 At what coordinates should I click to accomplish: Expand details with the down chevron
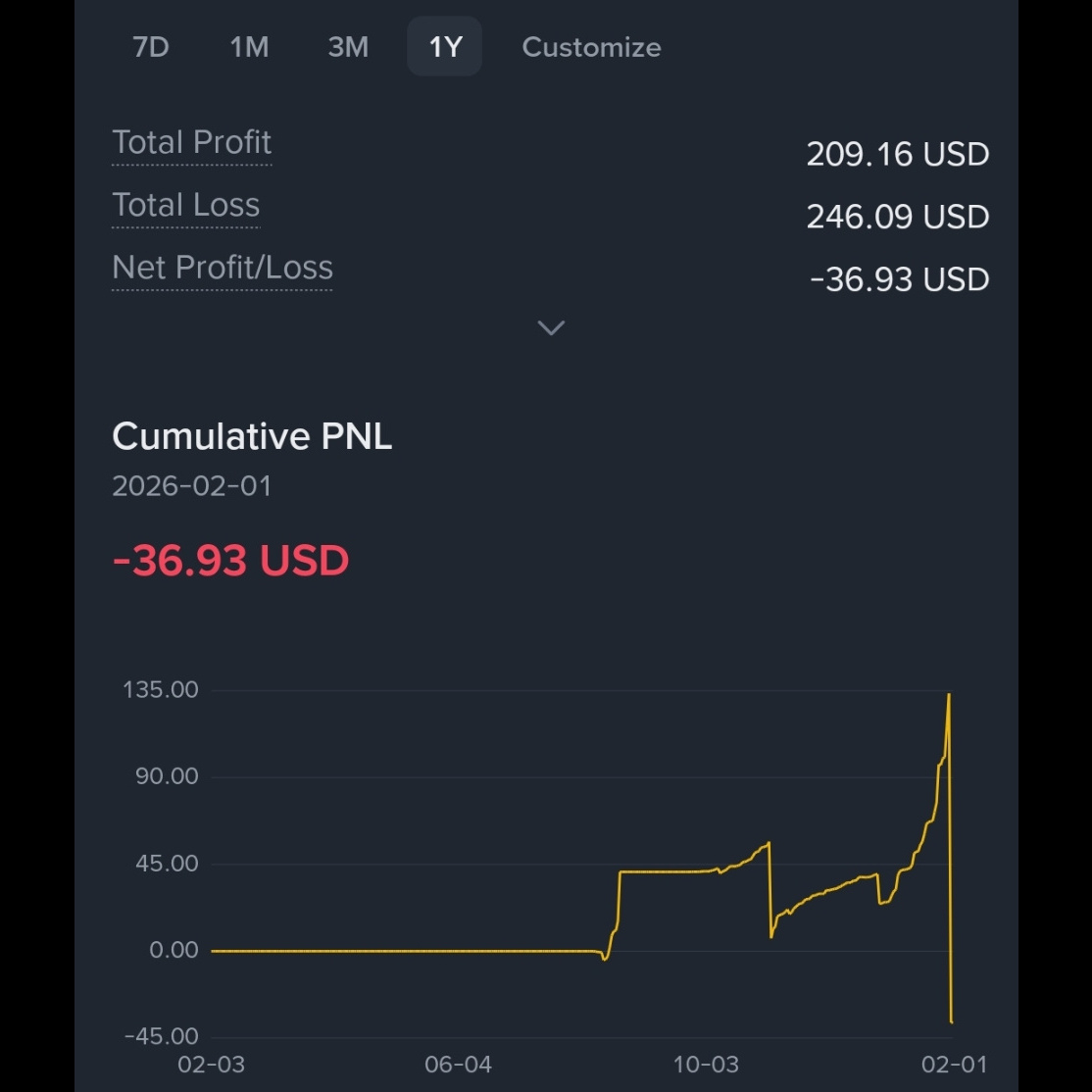551,327
